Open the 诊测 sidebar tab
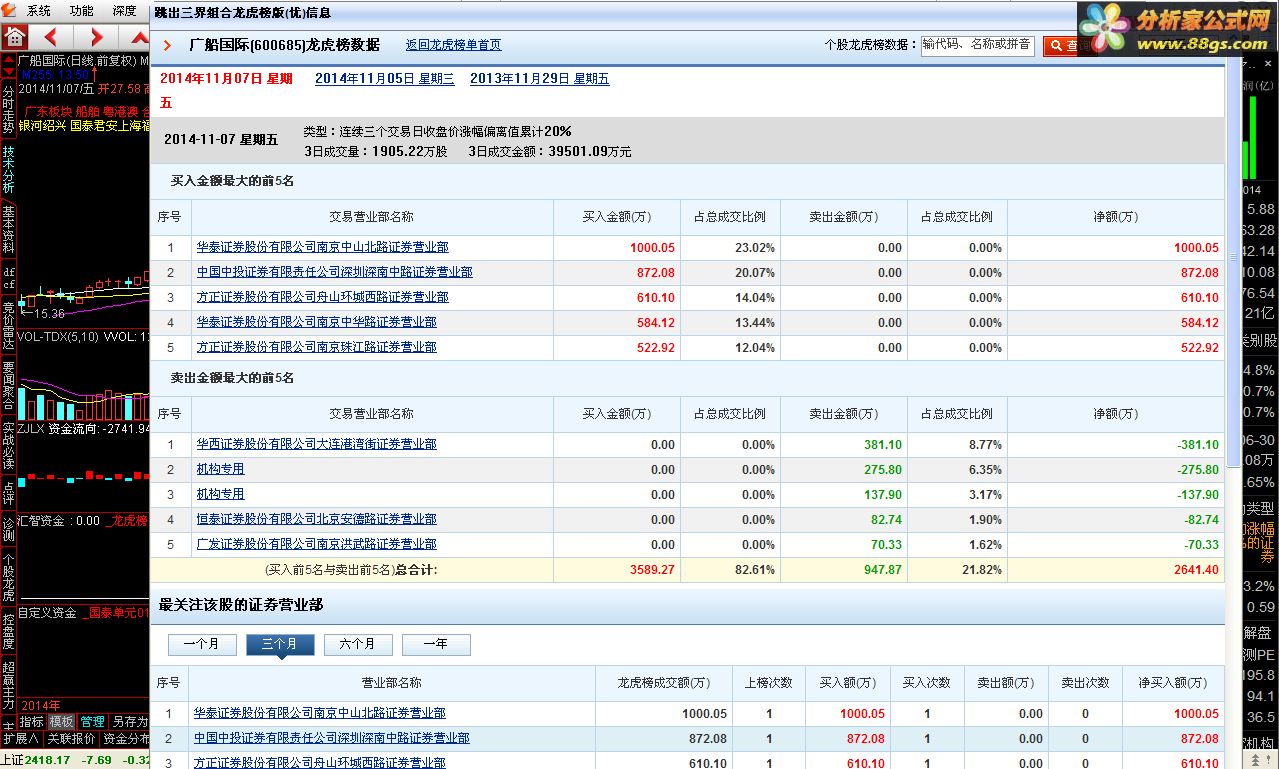This screenshot has height=769, width=1279. tap(8, 530)
